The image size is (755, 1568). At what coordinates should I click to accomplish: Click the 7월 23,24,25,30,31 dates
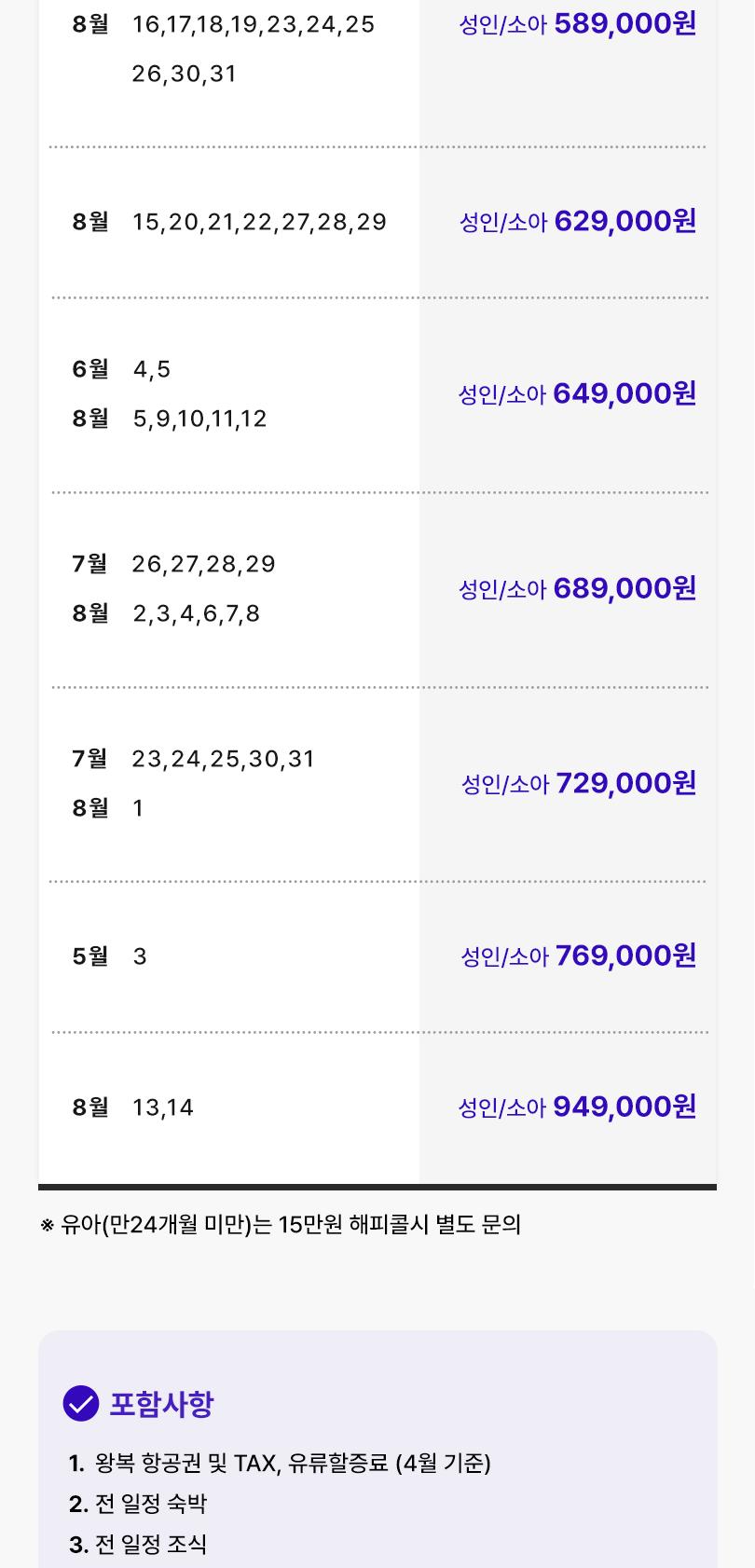point(194,760)
